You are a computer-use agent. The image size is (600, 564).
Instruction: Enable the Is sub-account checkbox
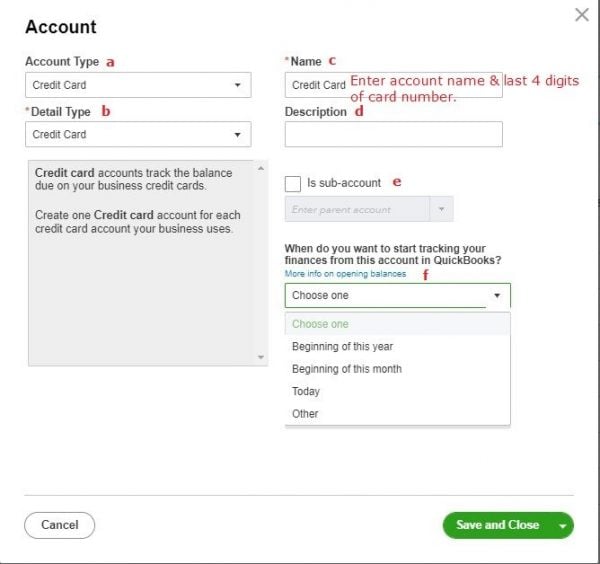[x=293, y=183]
